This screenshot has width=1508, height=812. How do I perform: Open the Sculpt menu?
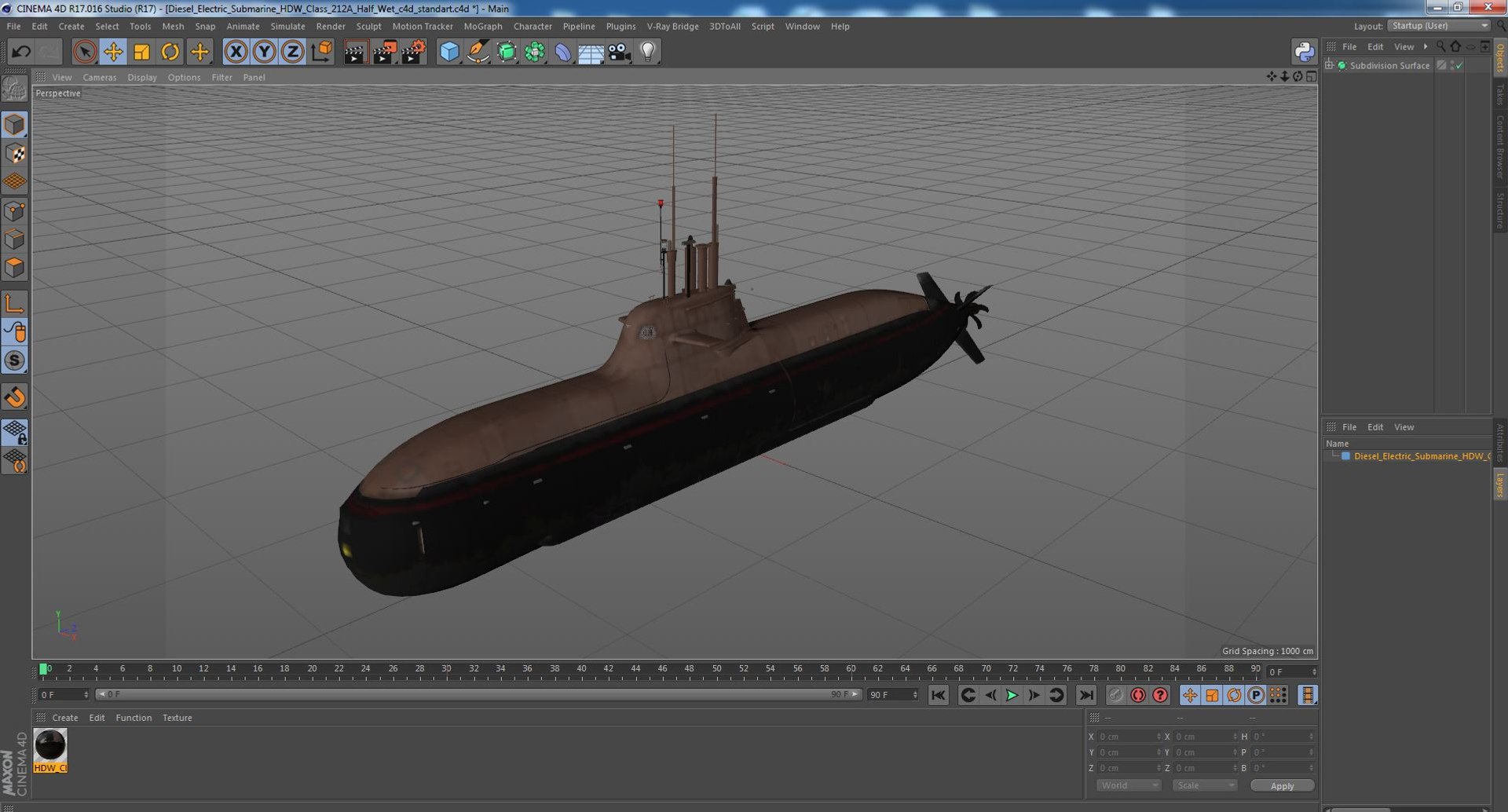[x=368, y=26]
